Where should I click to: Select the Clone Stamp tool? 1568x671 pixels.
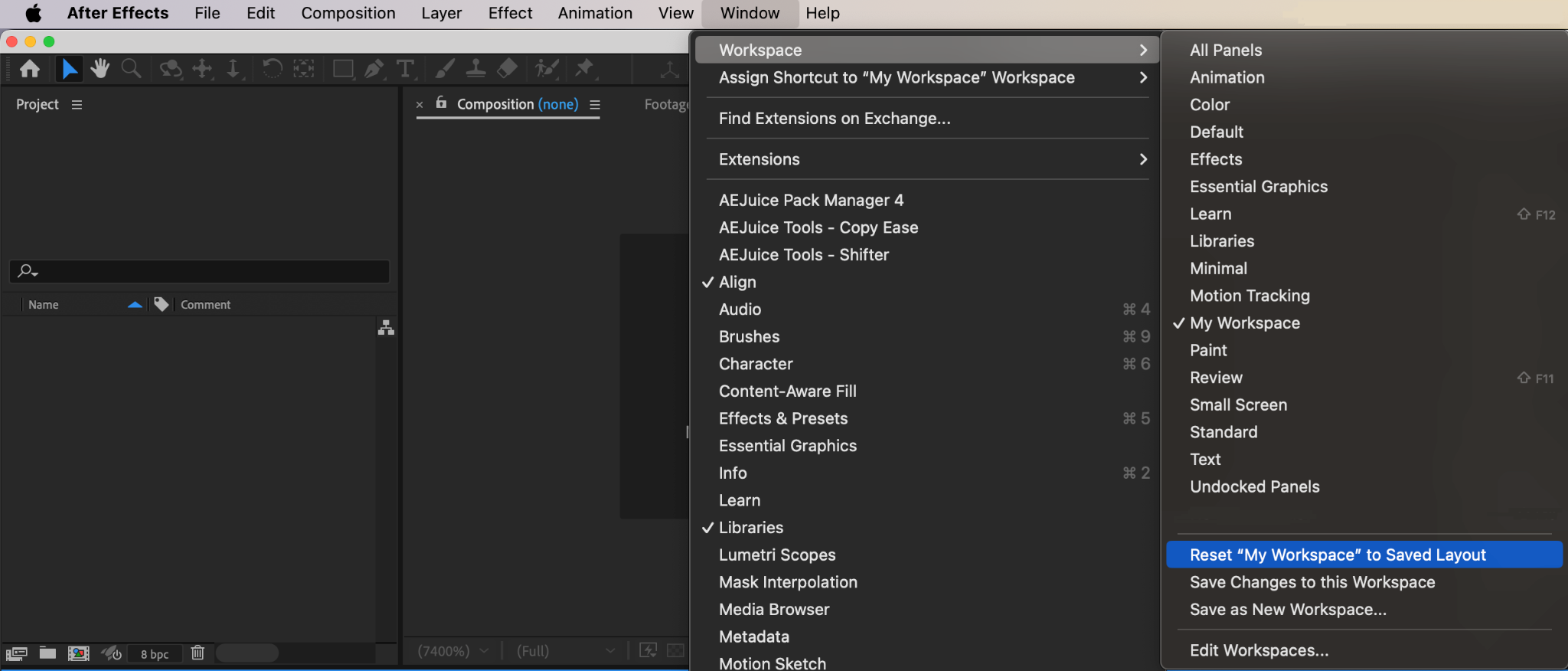coord(476,69)
